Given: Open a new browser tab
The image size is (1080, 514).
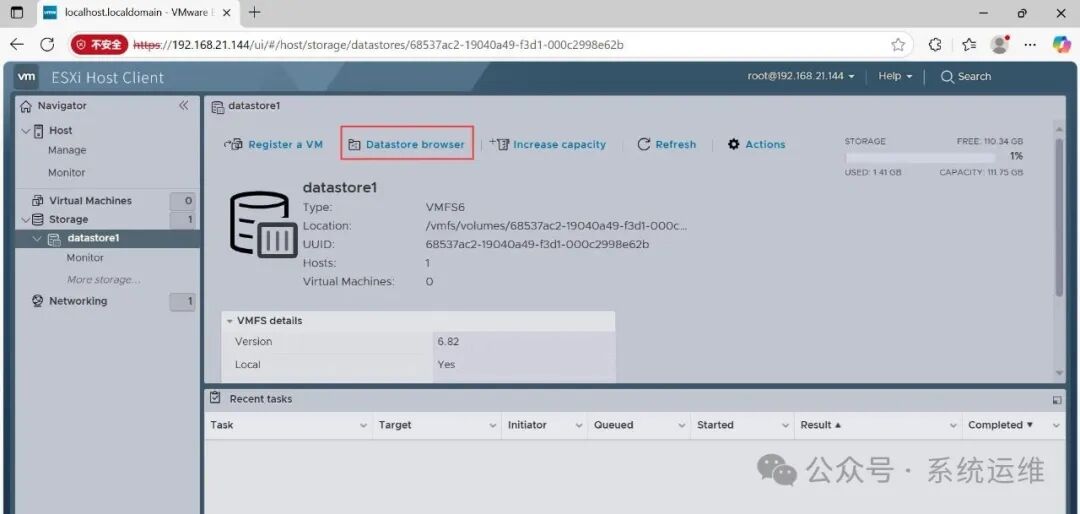Looking at the screenshot, I should [255, 12].
